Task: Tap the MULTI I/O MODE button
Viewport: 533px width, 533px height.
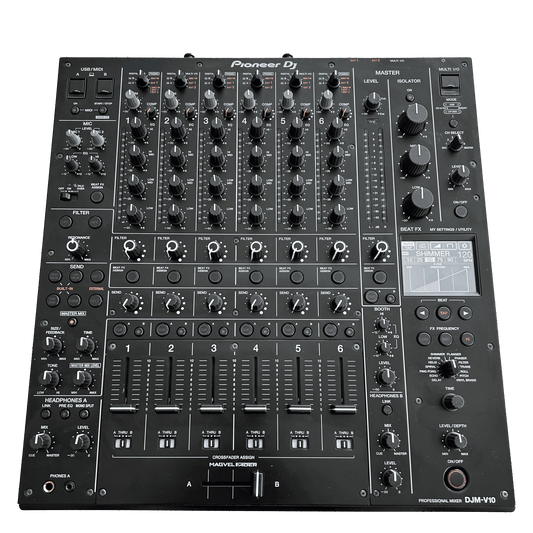Action: [x=452, y=122]
